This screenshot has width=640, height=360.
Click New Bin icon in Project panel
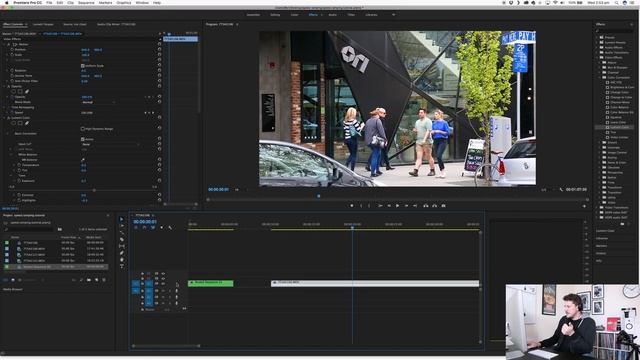pyautogui.click(x=89, y=280)
